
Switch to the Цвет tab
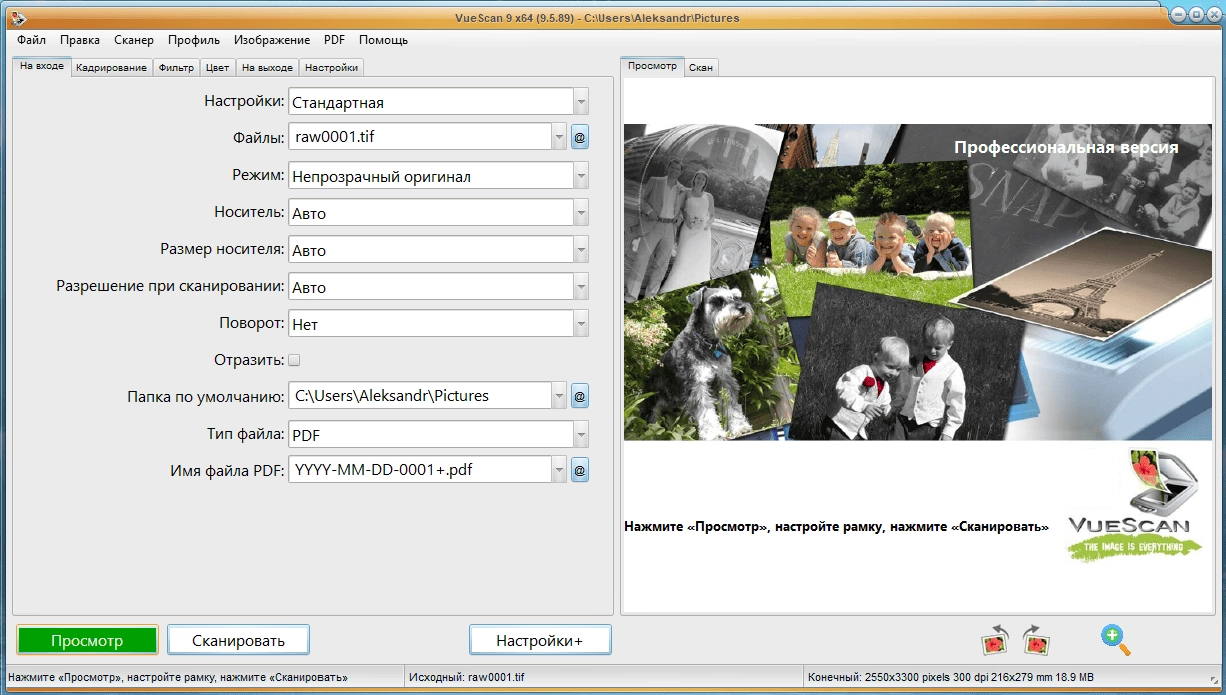[218, 67]
